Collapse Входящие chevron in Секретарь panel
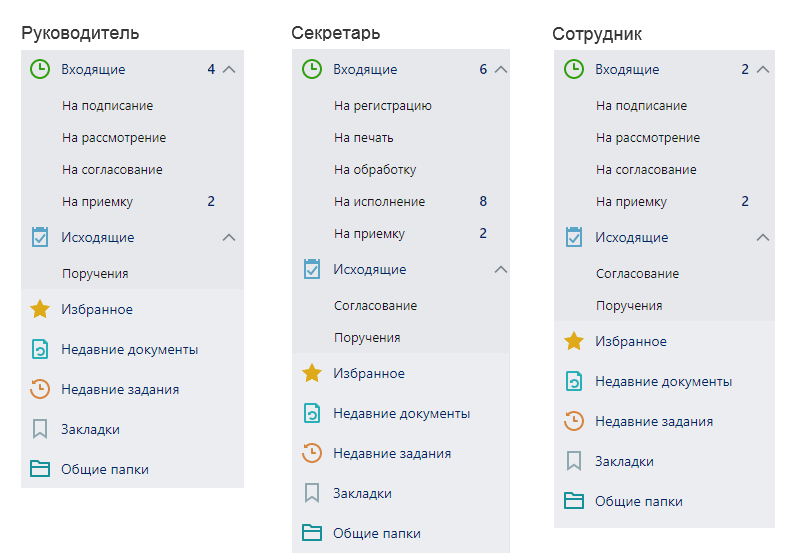 (501, 69)
